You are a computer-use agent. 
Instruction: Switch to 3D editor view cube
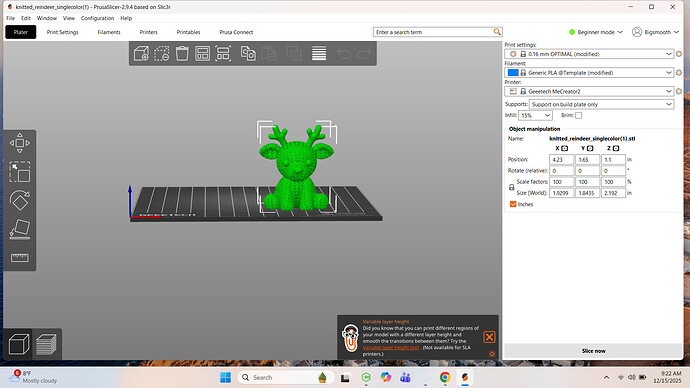[19, 344]
